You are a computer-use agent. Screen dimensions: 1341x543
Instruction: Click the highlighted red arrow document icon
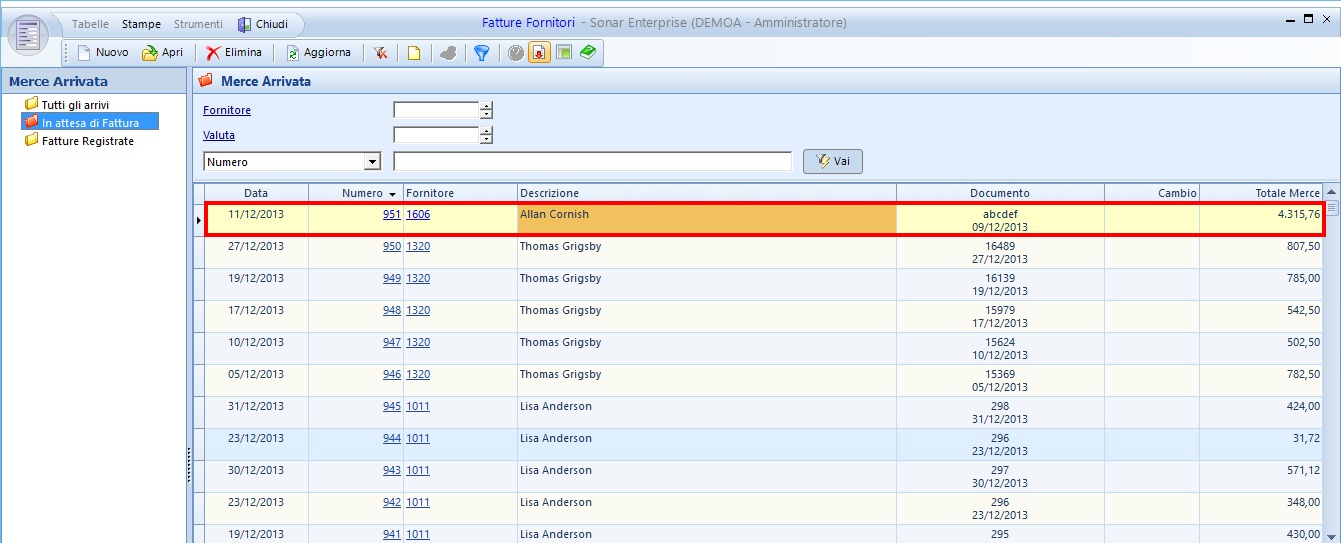click(539, 53)
